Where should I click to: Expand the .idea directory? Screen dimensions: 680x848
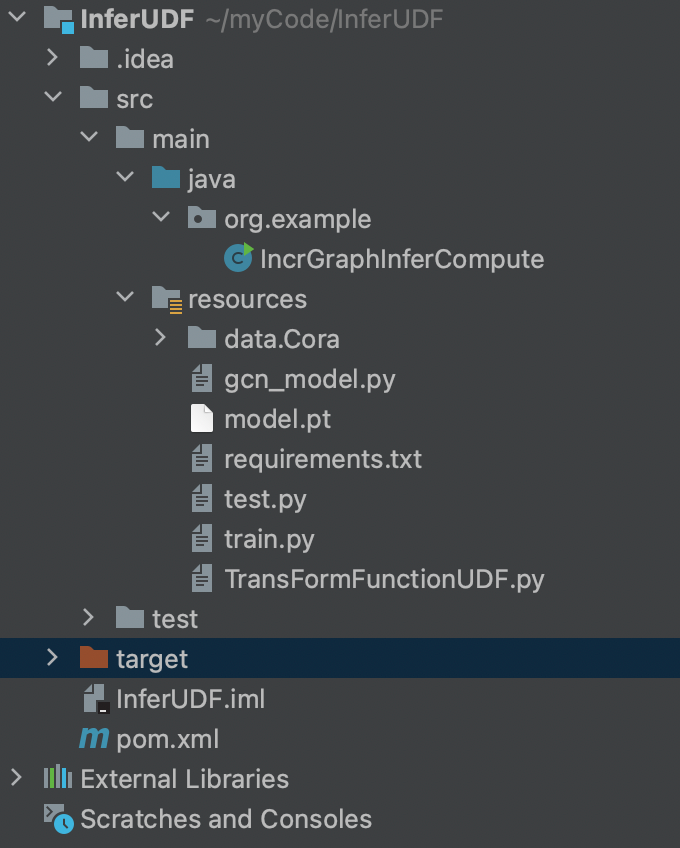click(53, 58)
